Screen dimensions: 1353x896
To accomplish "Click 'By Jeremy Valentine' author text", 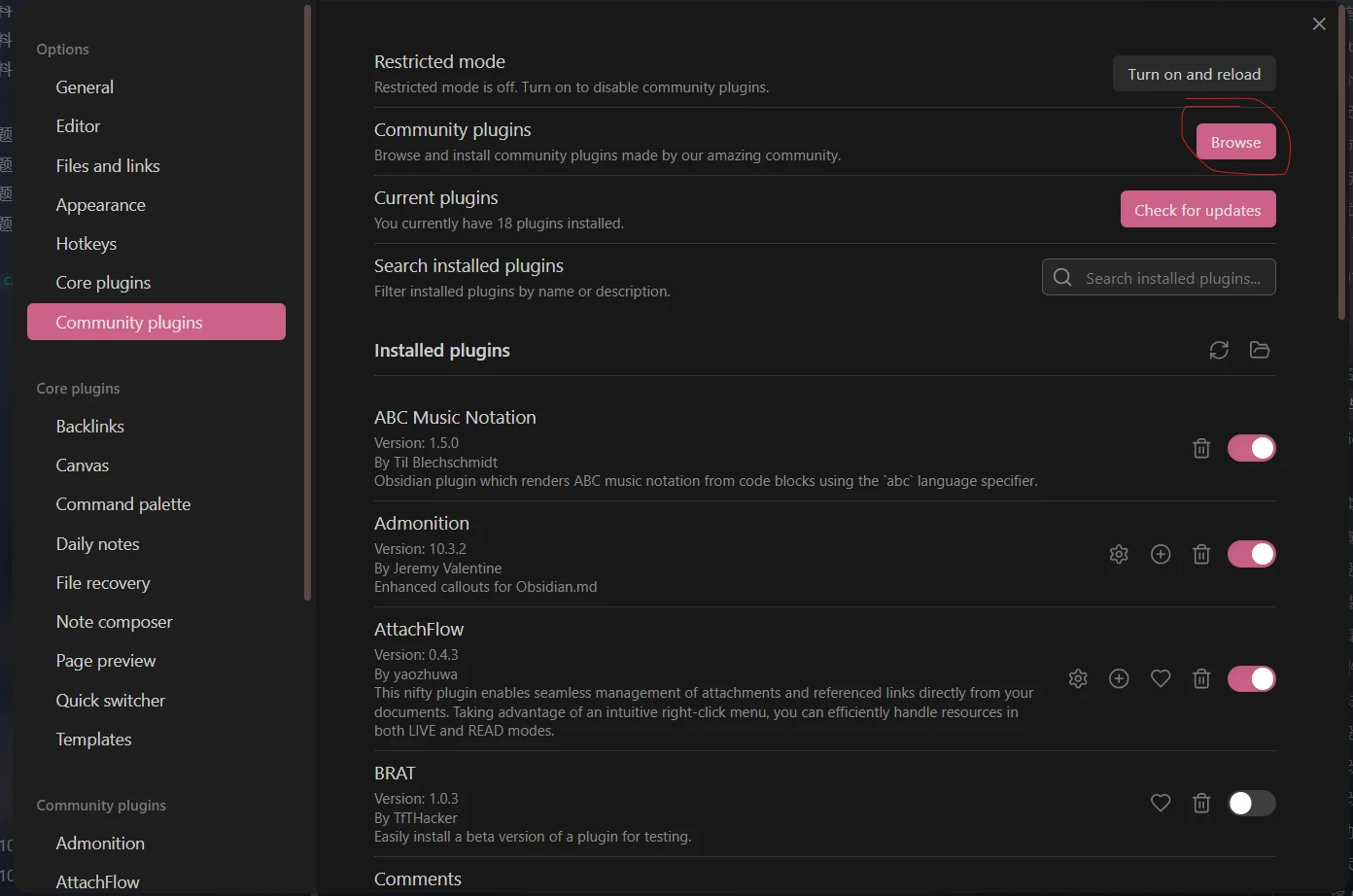I will (437, 568).
